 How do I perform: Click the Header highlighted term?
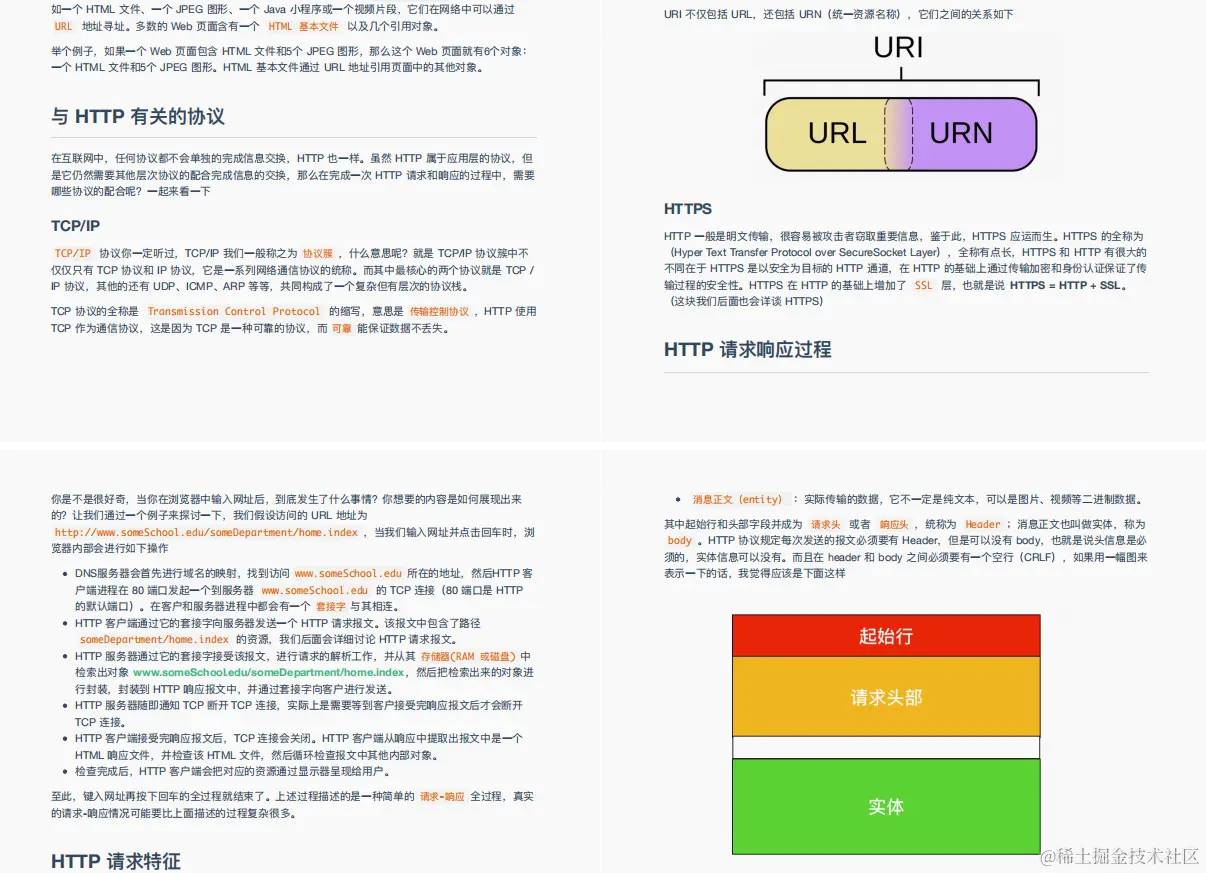(x=983, y=523)
